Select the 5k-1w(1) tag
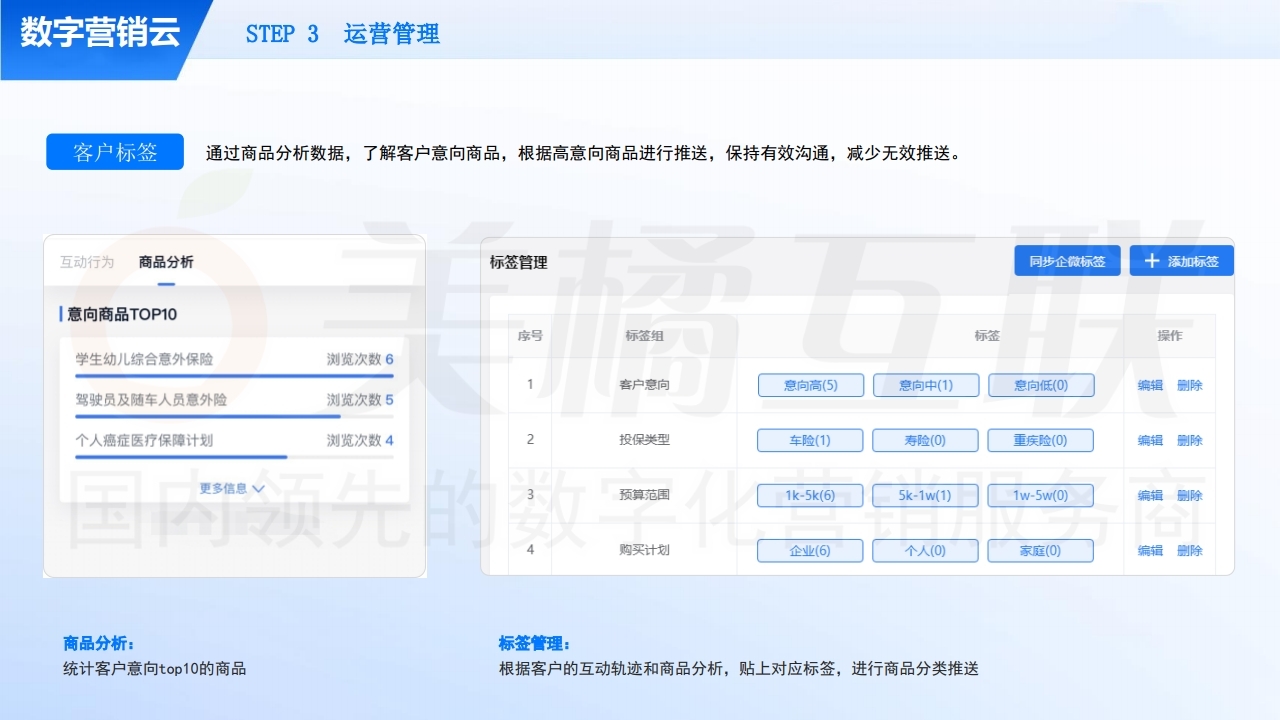Viewport: 1280px width, 720px height. click(x=925, y=495)
